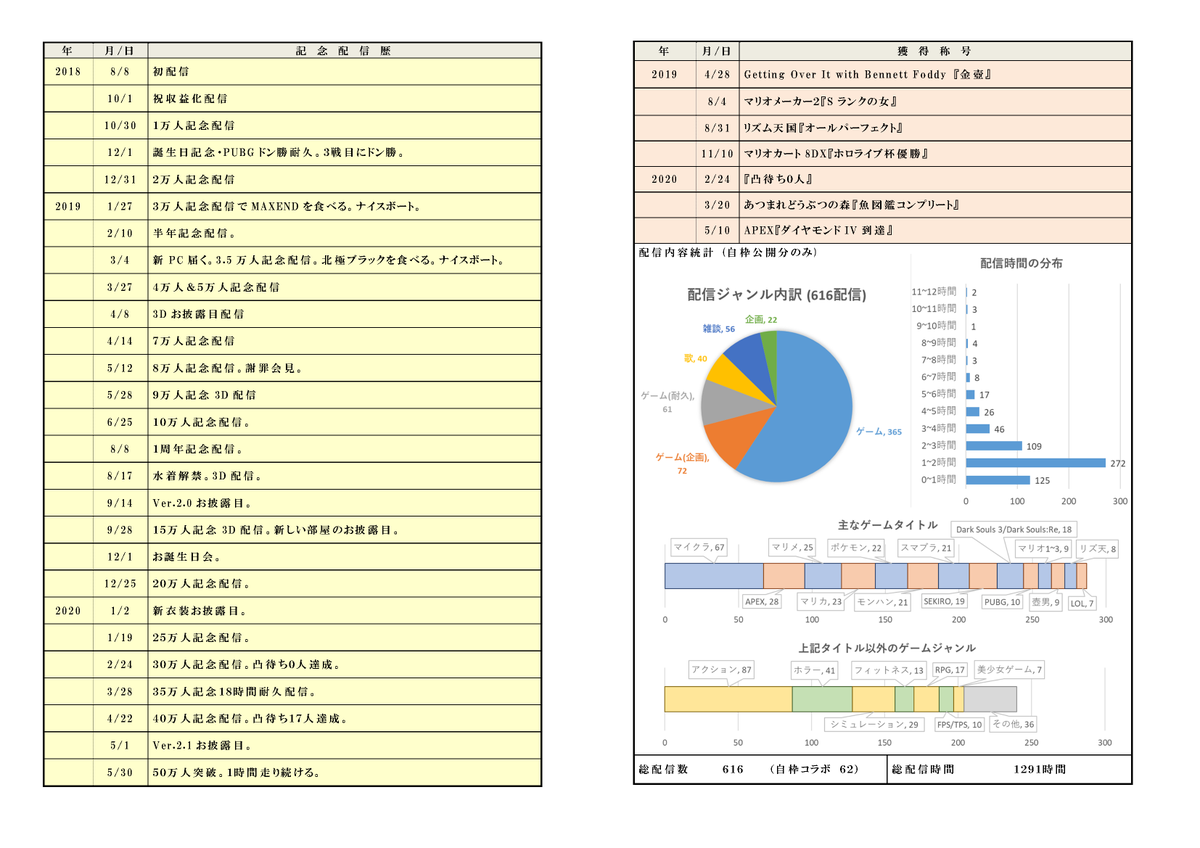
Task: Click the 0~1時間 bar showing 125
Action: click(998, 480)
